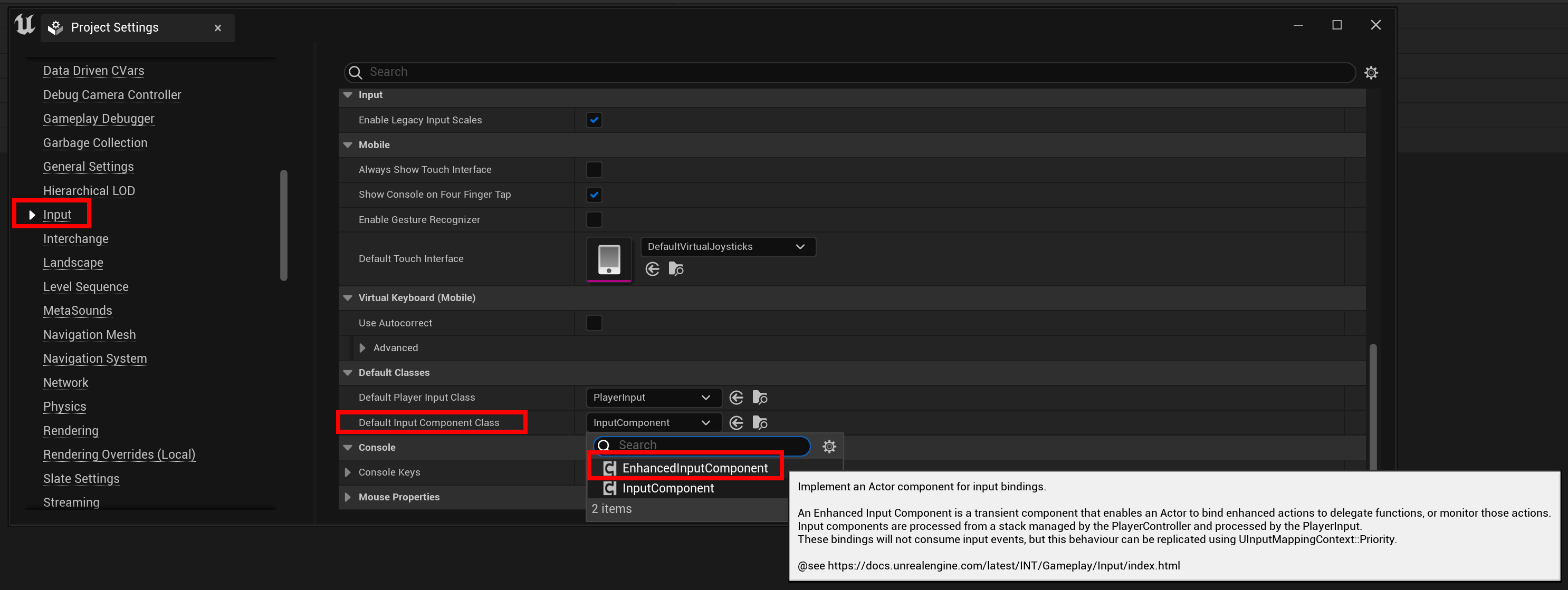Image resolution: width=1568 pixels, height=590 pixels.
Task: Click the class icon next to InputComponent in the list
Action: (x=609, y=488)
